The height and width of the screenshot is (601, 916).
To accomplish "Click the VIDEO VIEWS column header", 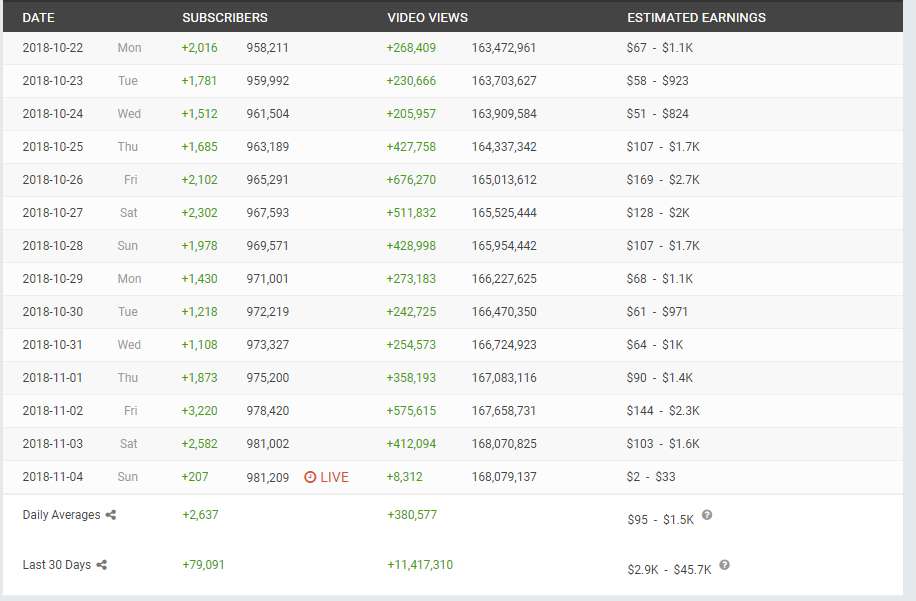I will (427, 18).
